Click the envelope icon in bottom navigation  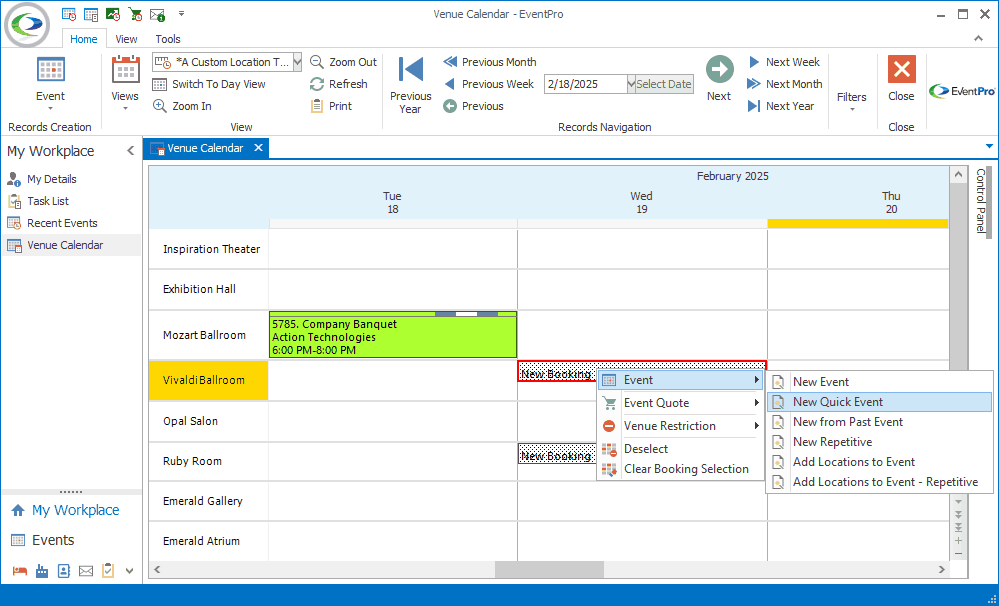point(86,571)
